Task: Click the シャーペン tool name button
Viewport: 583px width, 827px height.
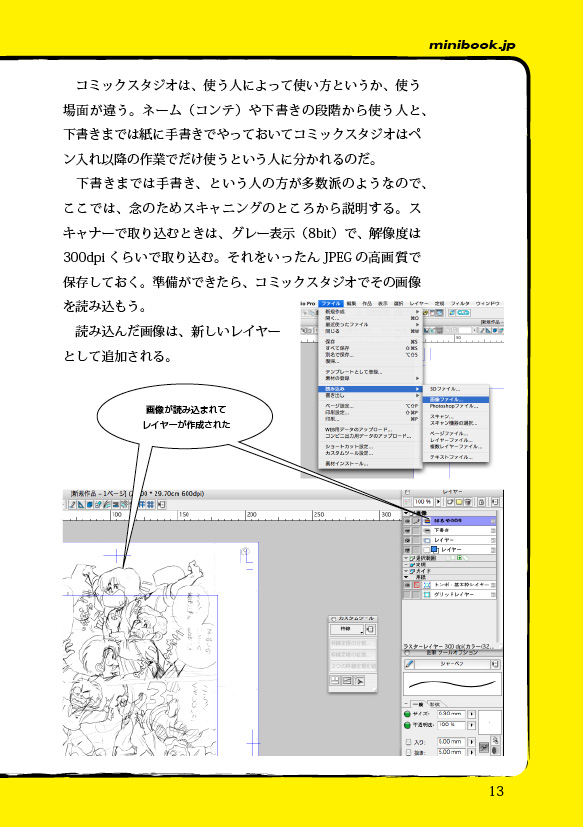Action: 452,664
